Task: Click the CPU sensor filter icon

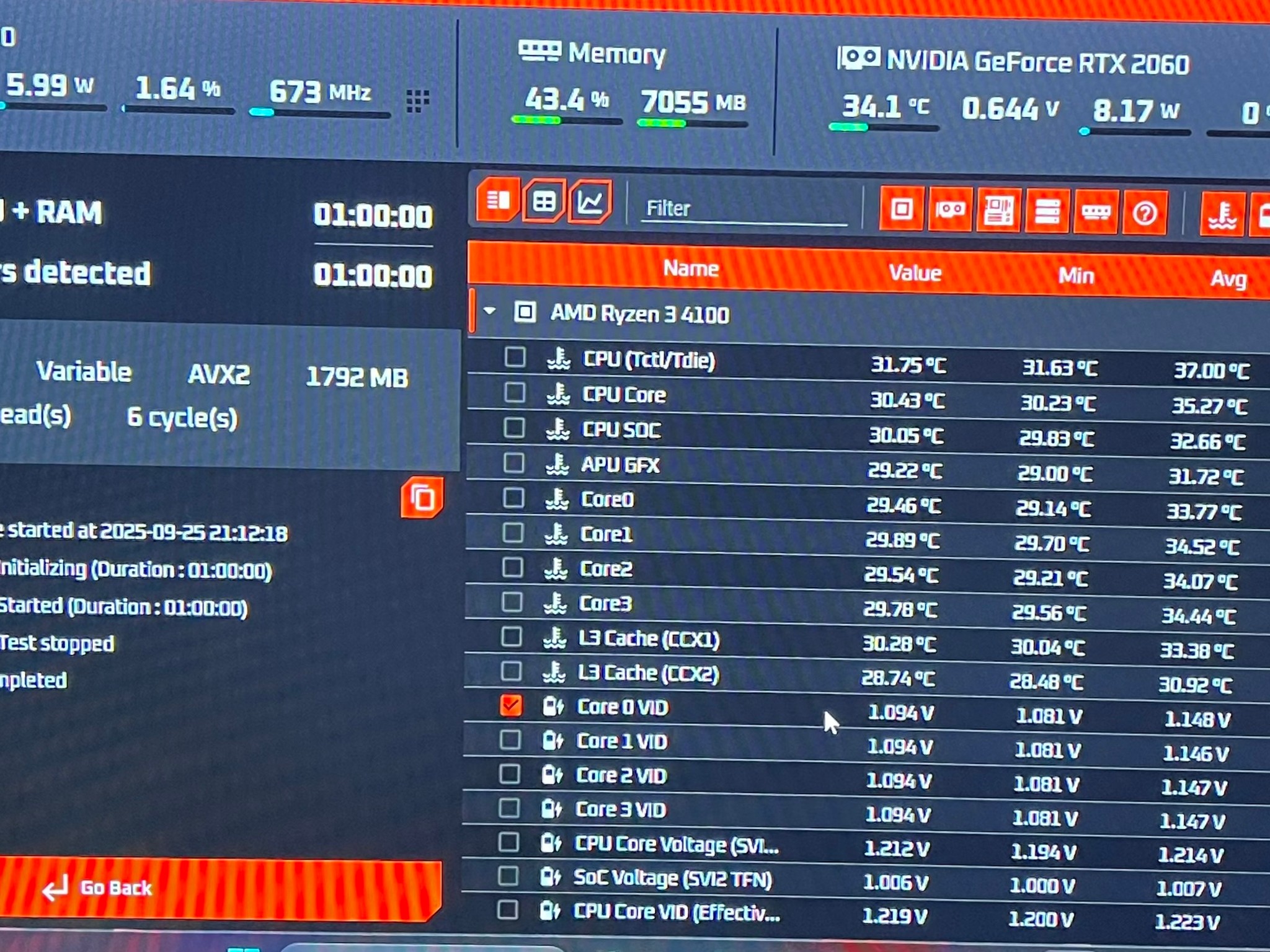Action: pyautogui.click(x=902, y=209)
